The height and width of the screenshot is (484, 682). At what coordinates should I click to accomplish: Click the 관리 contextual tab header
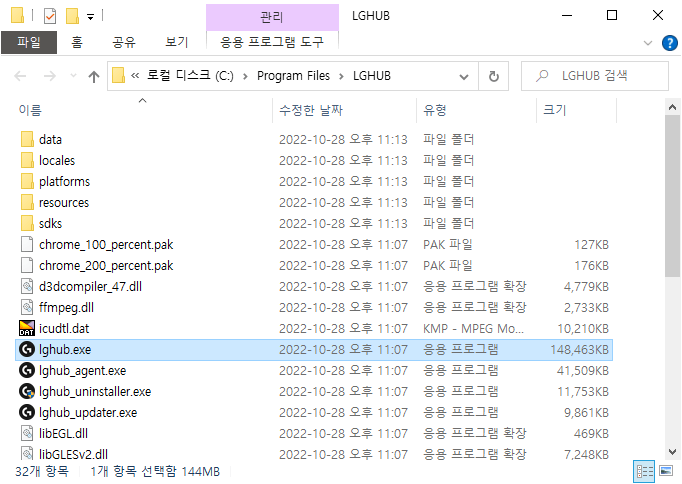click(x=272, y=17)
